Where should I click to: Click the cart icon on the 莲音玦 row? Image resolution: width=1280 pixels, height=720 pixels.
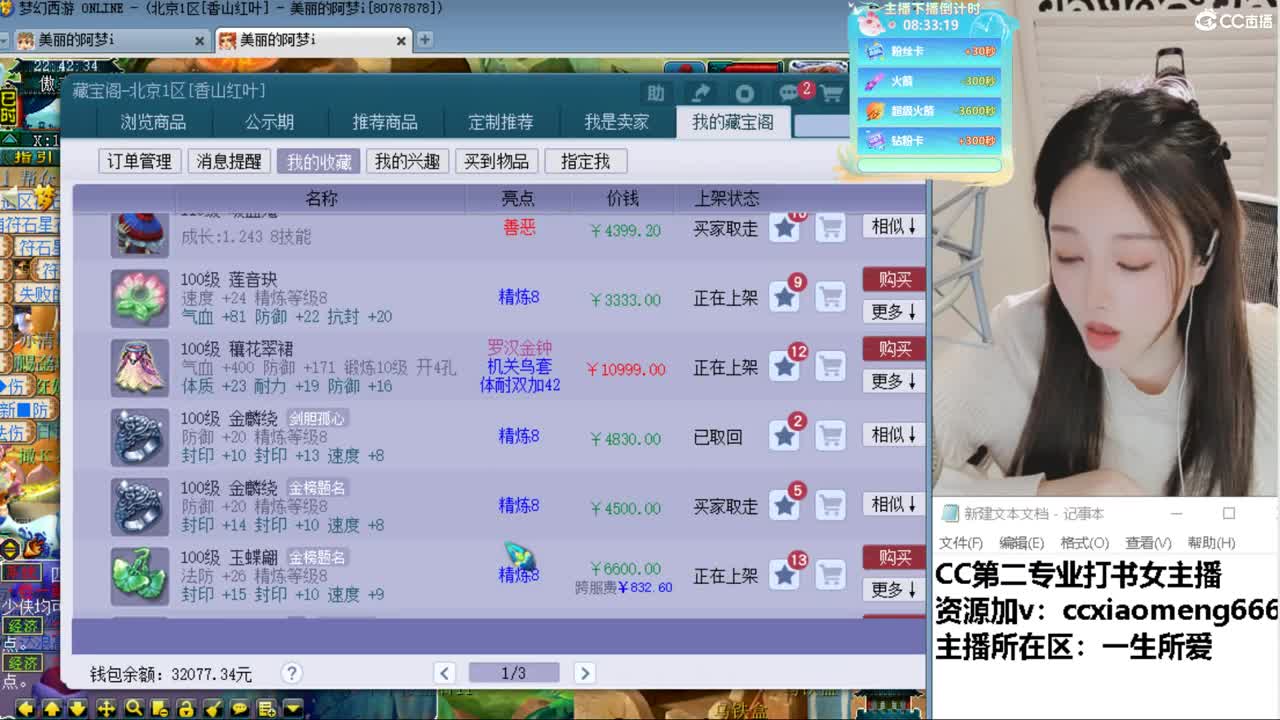click(830, 296)
